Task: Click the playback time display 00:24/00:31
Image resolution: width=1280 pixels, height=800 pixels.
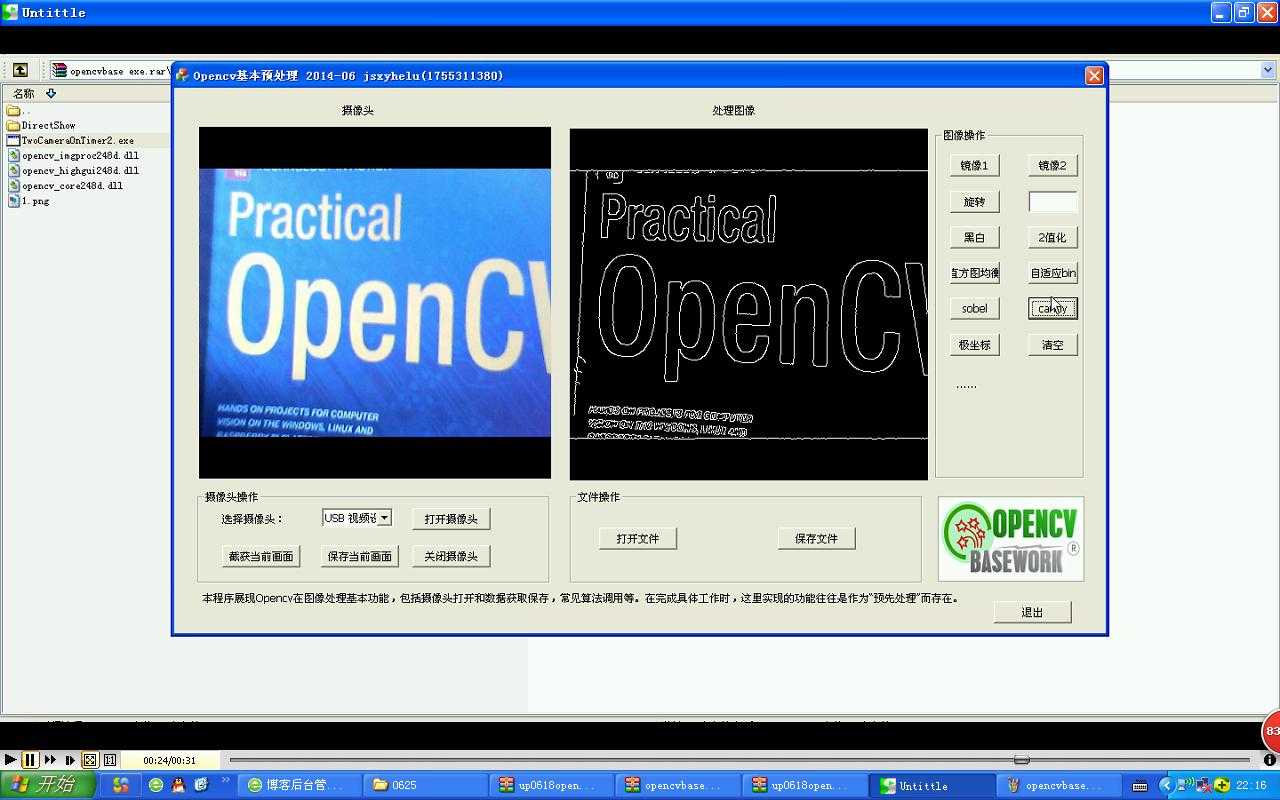Action: click(x=168, y=760)
